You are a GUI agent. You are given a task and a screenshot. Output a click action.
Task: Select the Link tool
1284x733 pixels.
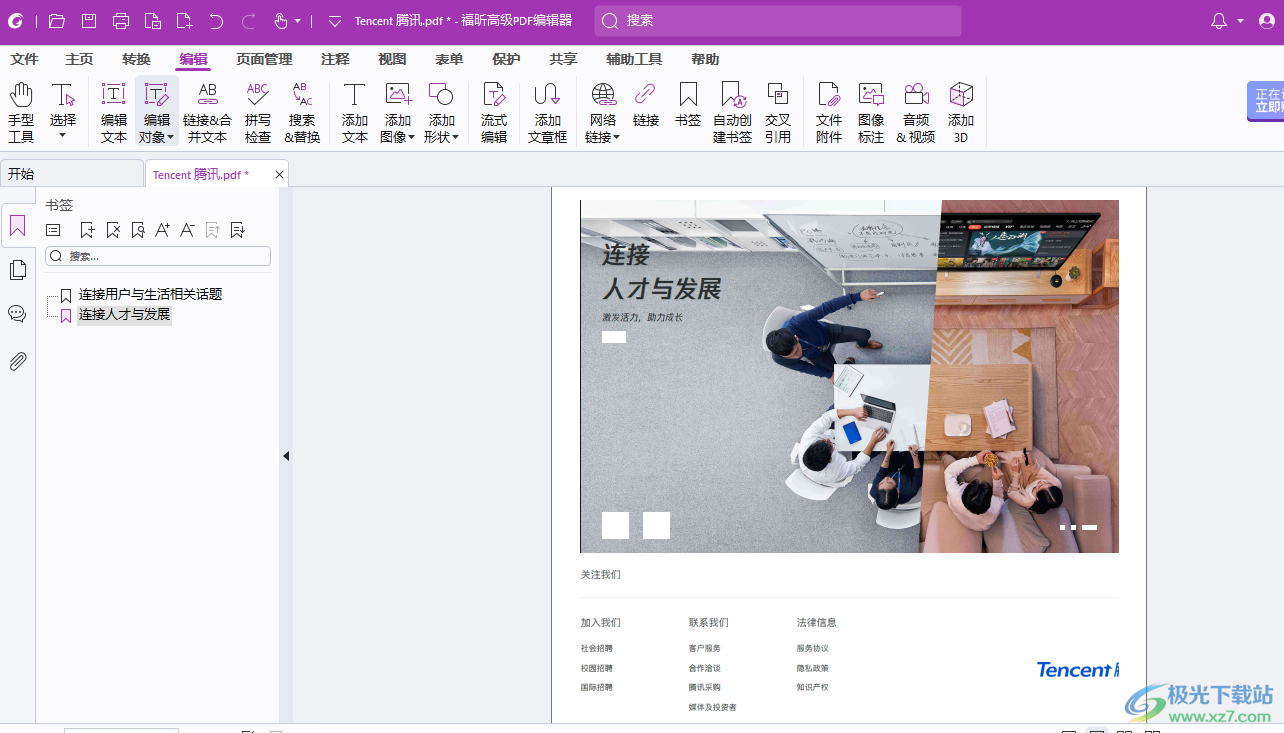646,110
